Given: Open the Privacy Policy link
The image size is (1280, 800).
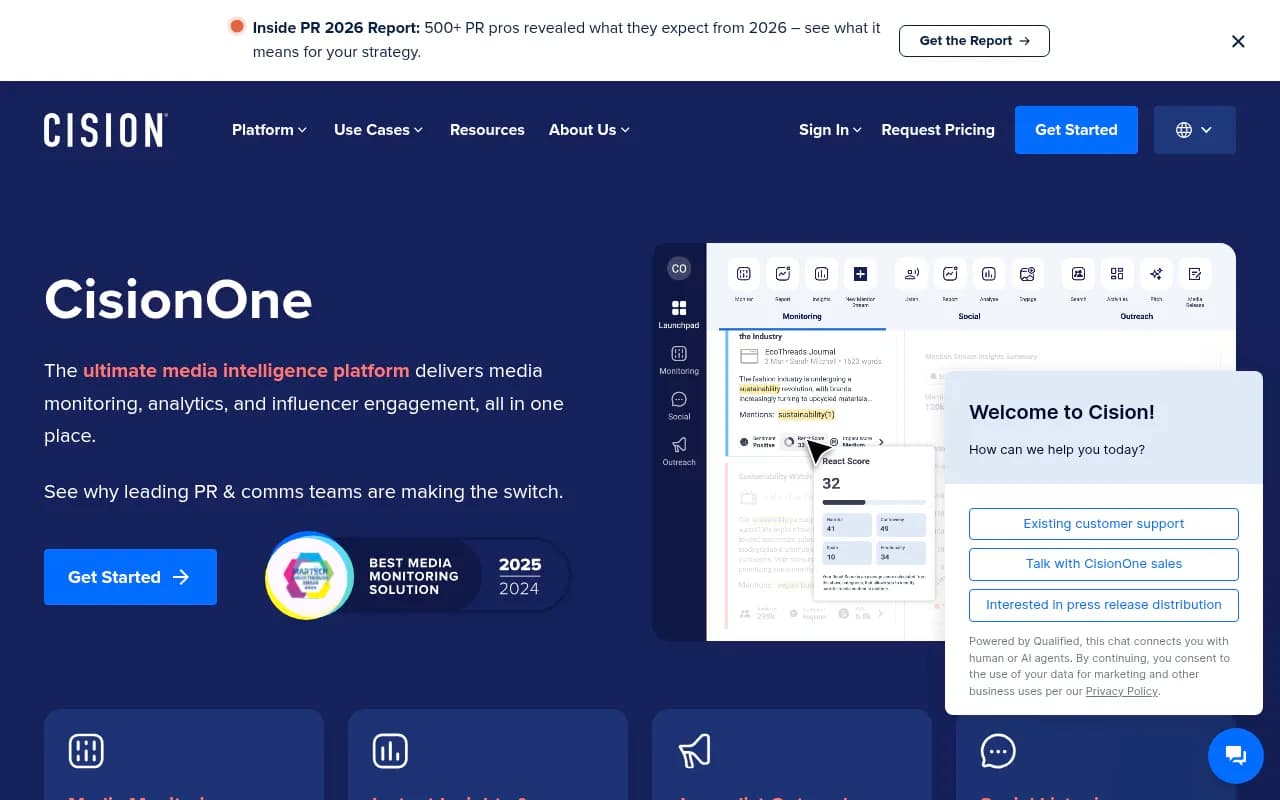Looking at the screenshot, I should point(1121,691).
